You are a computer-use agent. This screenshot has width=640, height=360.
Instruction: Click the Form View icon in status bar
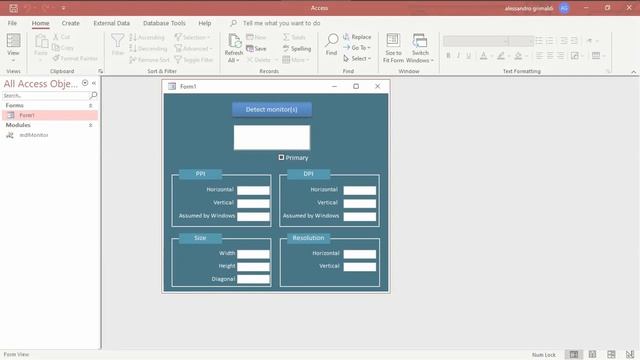point(574,354)
